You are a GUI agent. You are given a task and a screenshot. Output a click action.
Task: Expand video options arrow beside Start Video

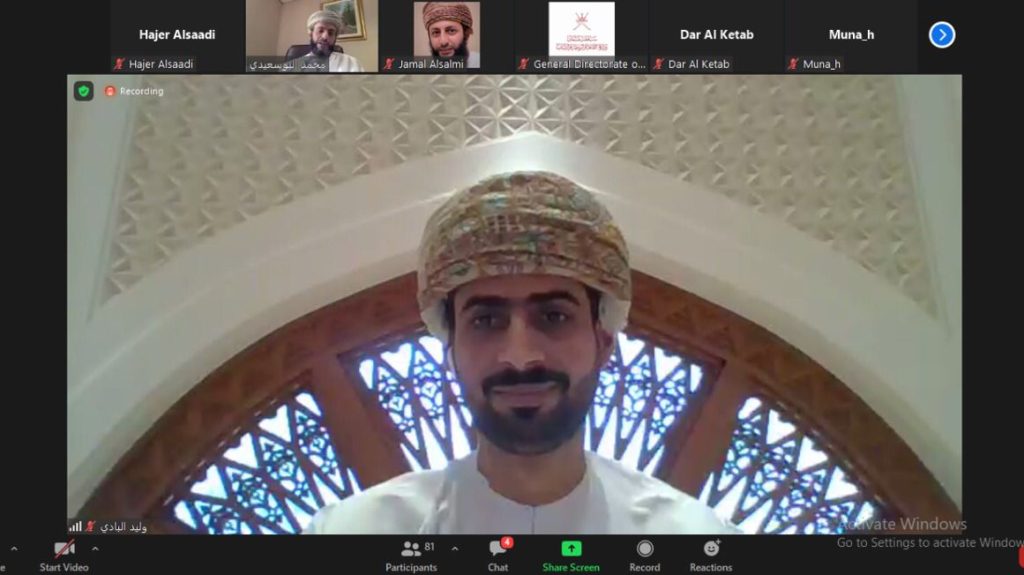click(x=95, y=548)
